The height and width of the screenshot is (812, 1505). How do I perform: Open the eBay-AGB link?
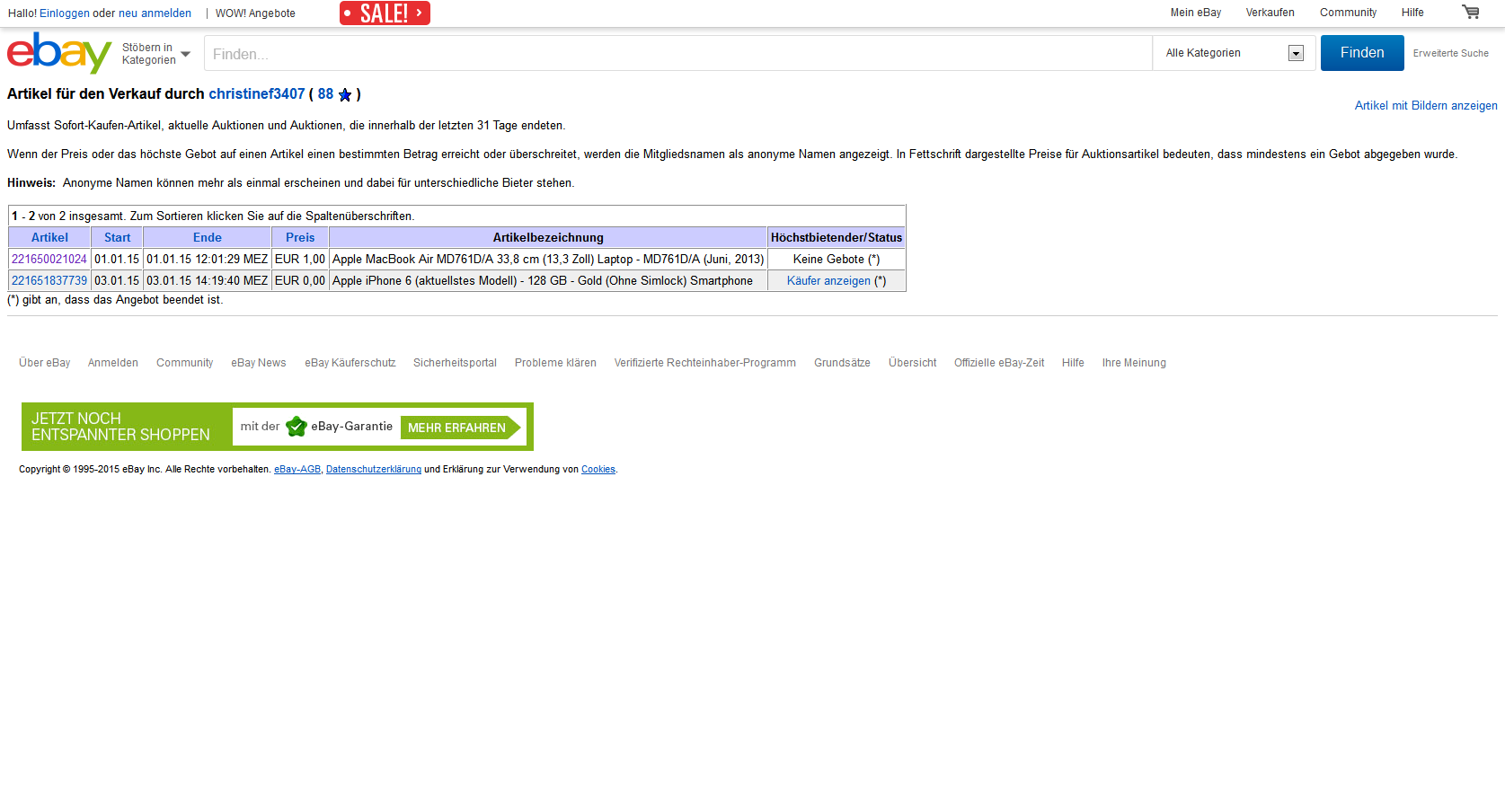[297, 469]
